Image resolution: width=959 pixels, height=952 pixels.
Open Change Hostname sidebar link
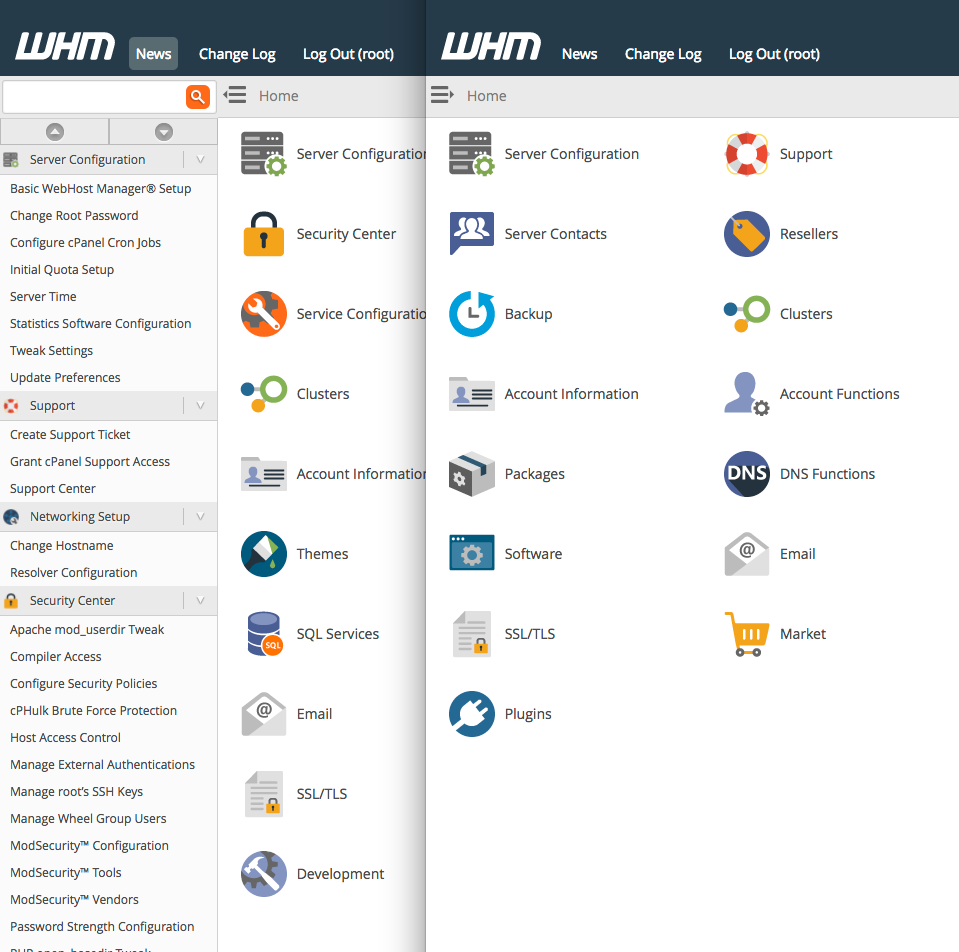[x=62, y=545]
